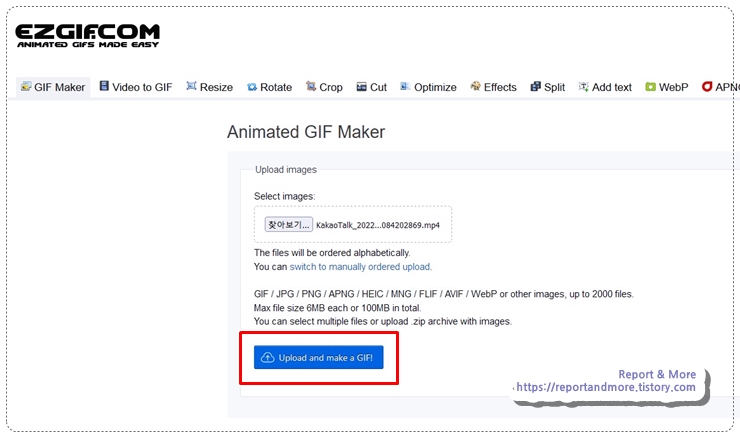Click the Resize frame icon
740x438 pixels.
click(191, 85)
